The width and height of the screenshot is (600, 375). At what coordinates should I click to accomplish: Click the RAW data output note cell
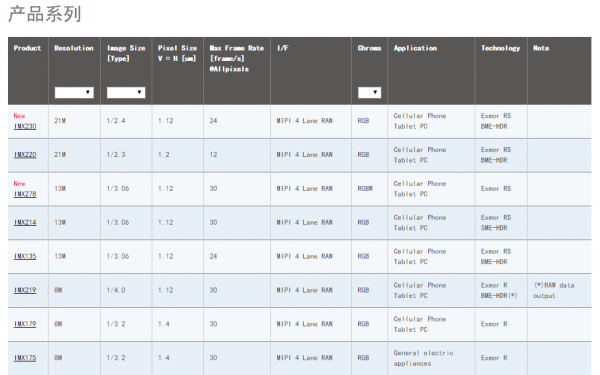click(554, 290)
